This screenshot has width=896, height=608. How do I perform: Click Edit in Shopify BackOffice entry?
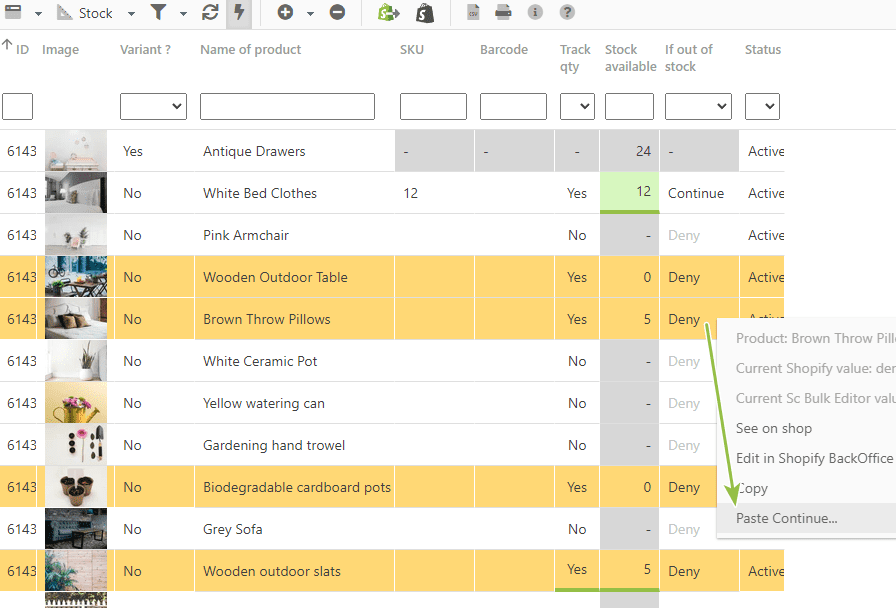pos(814,458)
